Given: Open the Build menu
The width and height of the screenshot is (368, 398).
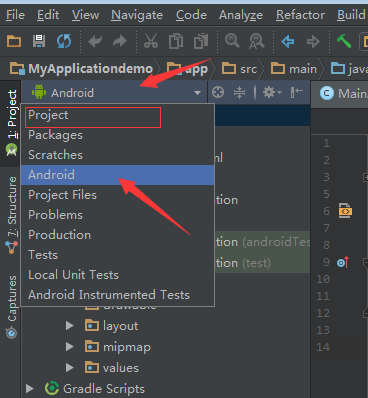Looking at the screenshot, I should pyautogui.click(x=351, y=15).
